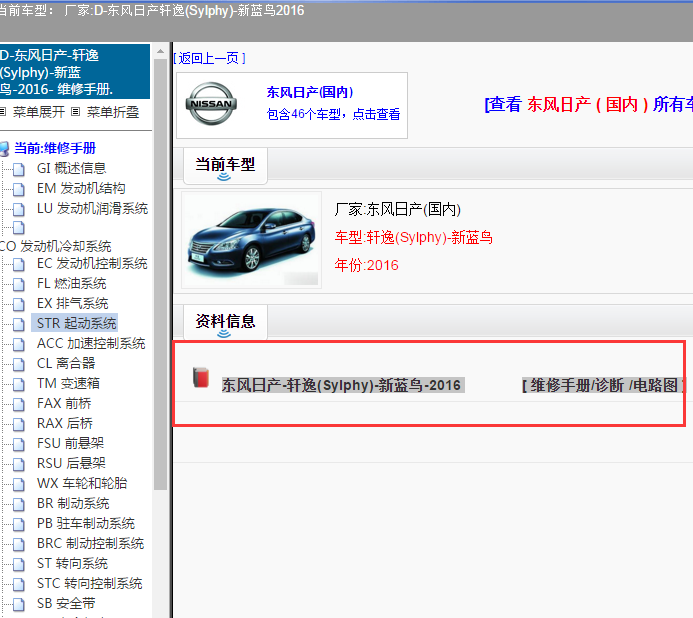Click the page icon beside STR 起动系统
The image size is (693, 618).
(x=19, y=324)
